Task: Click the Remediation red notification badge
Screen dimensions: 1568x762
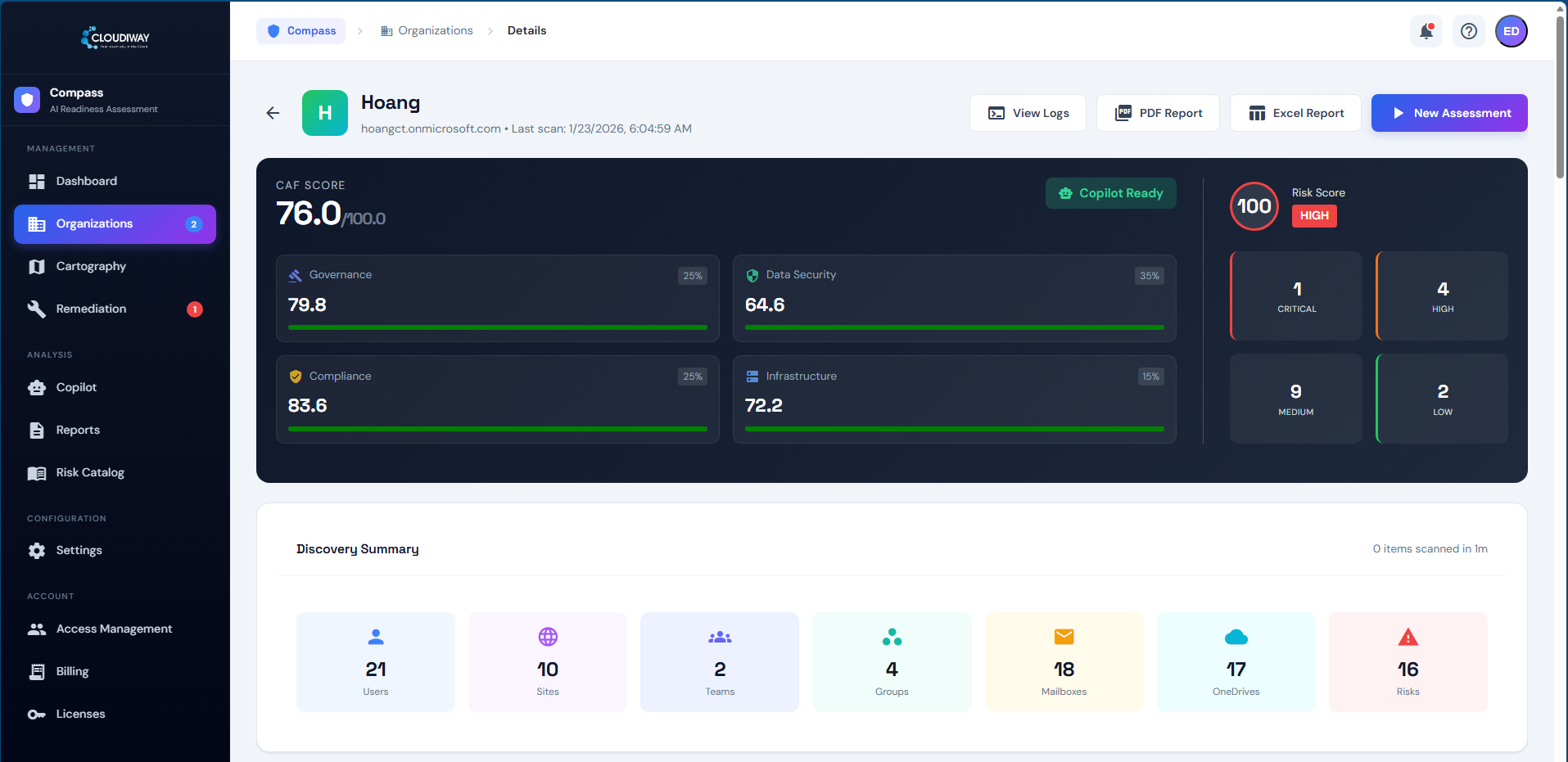Action: [x=195, y=309]
